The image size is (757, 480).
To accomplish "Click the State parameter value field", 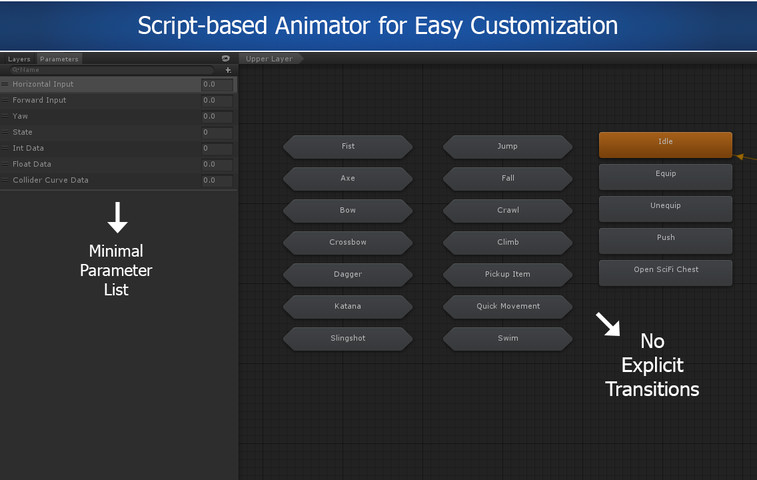I will coord(216,133).
